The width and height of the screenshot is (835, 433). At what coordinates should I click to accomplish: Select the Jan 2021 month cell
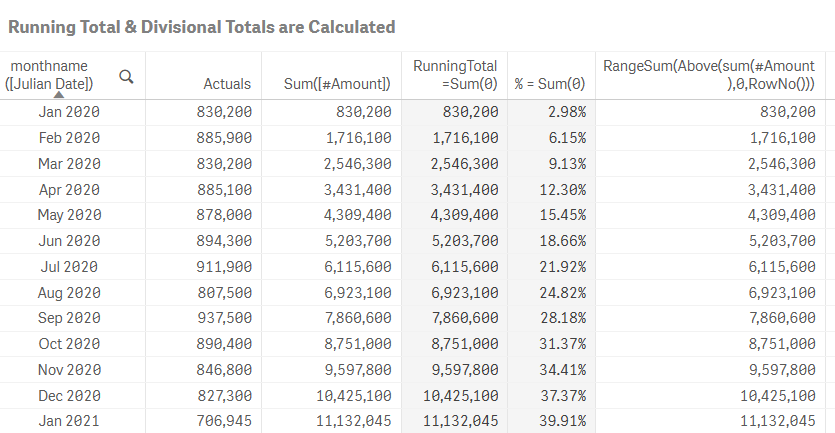(x=69, y=421)
